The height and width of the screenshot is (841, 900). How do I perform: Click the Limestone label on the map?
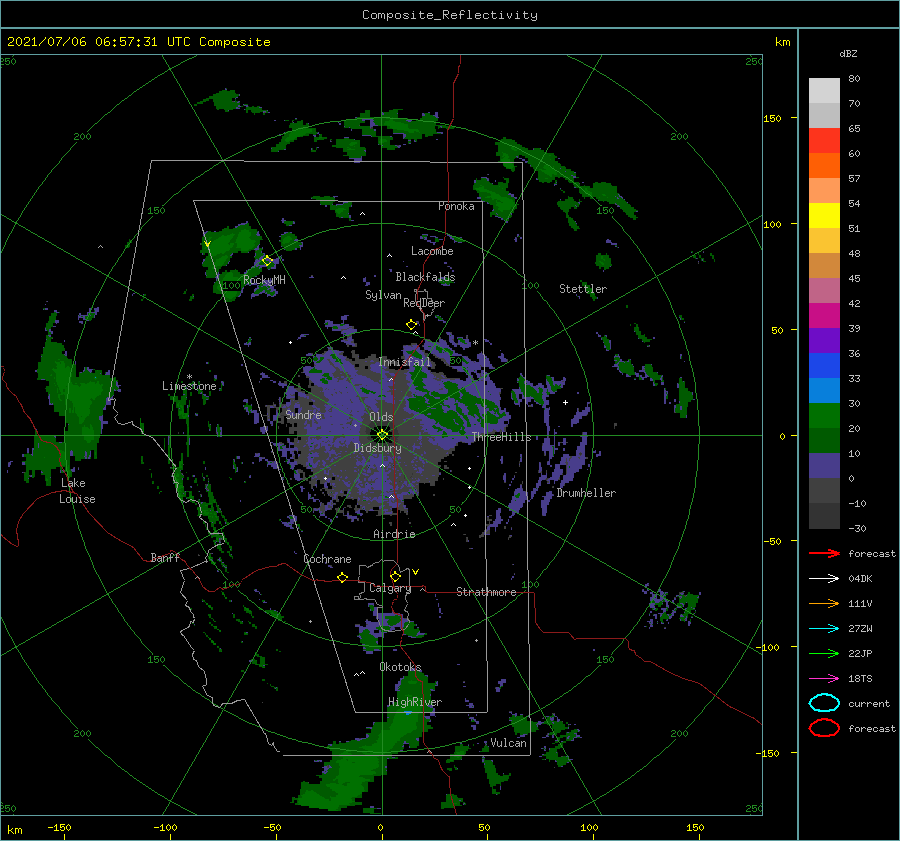coord(189,386)
